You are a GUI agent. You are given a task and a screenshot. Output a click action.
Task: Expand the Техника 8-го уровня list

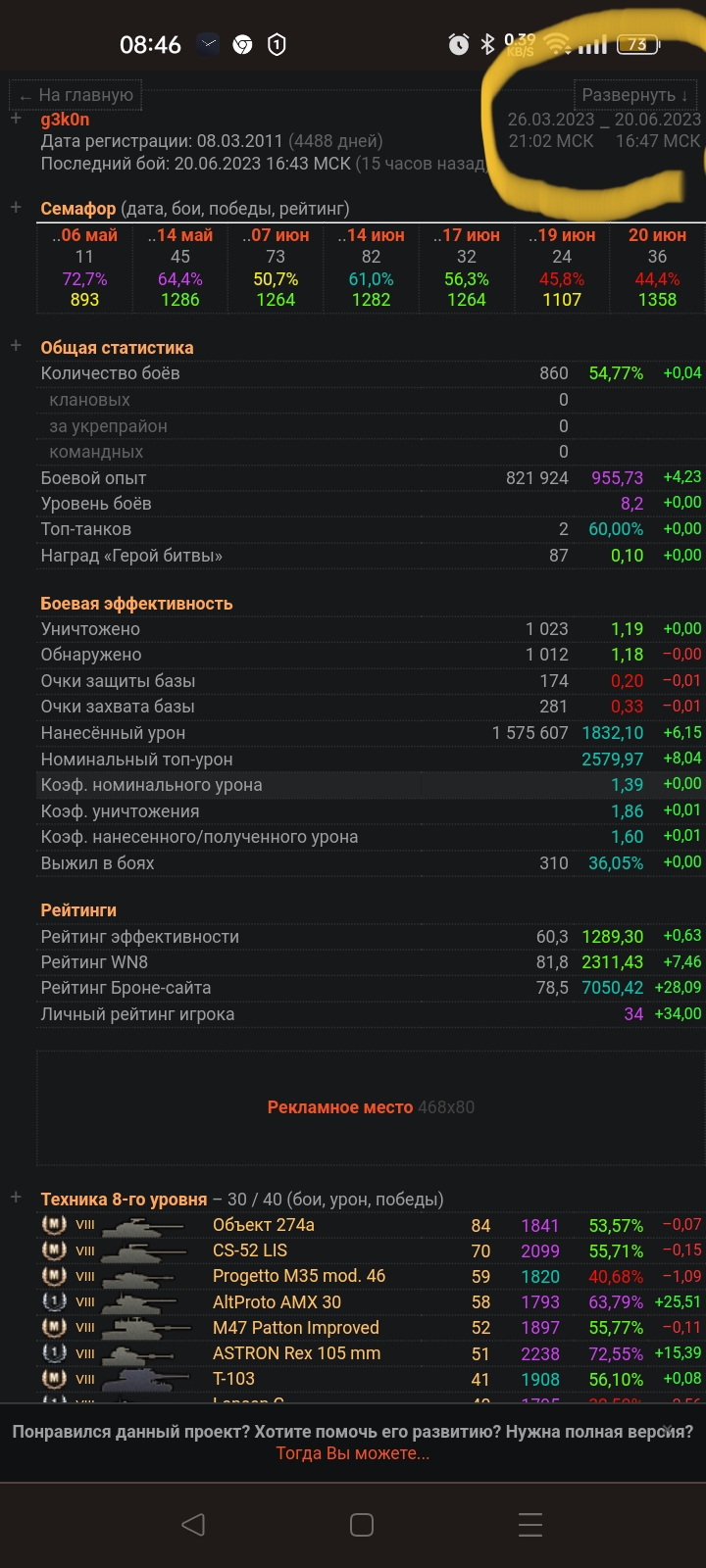[16, 1198]
